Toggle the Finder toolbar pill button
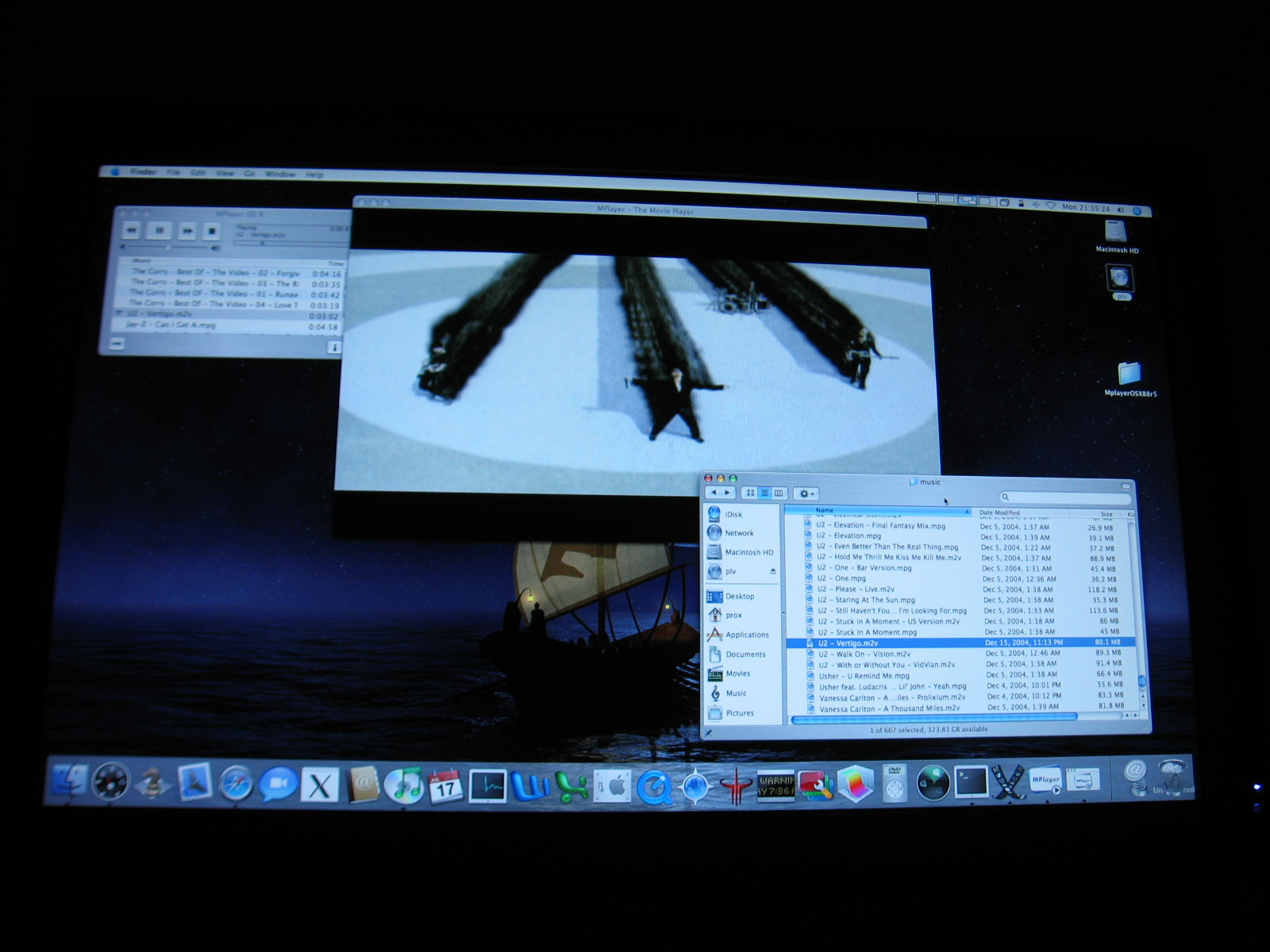Screen dimensions: 1270x952 point(1126,486)
